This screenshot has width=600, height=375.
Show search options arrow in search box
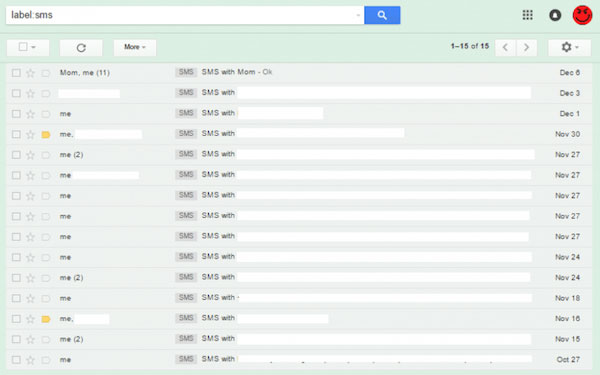[x=358, y=15]
